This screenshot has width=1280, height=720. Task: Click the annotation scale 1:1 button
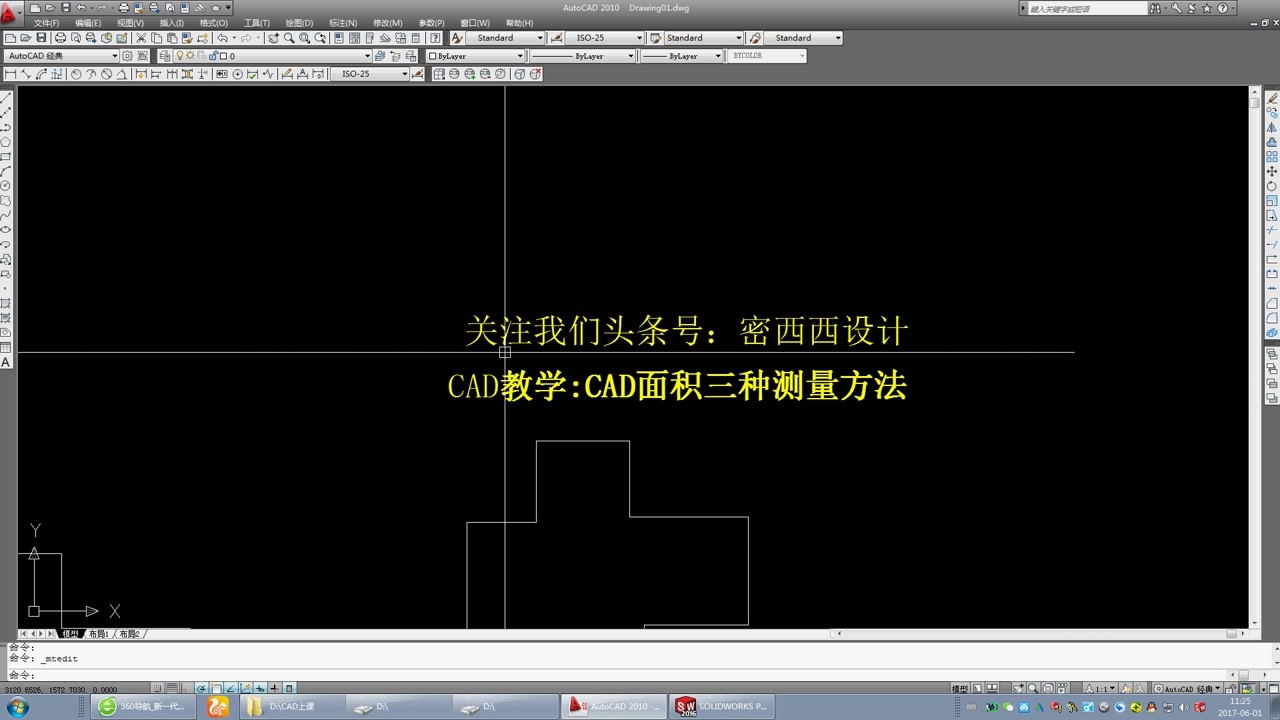tap(1101, 689)
